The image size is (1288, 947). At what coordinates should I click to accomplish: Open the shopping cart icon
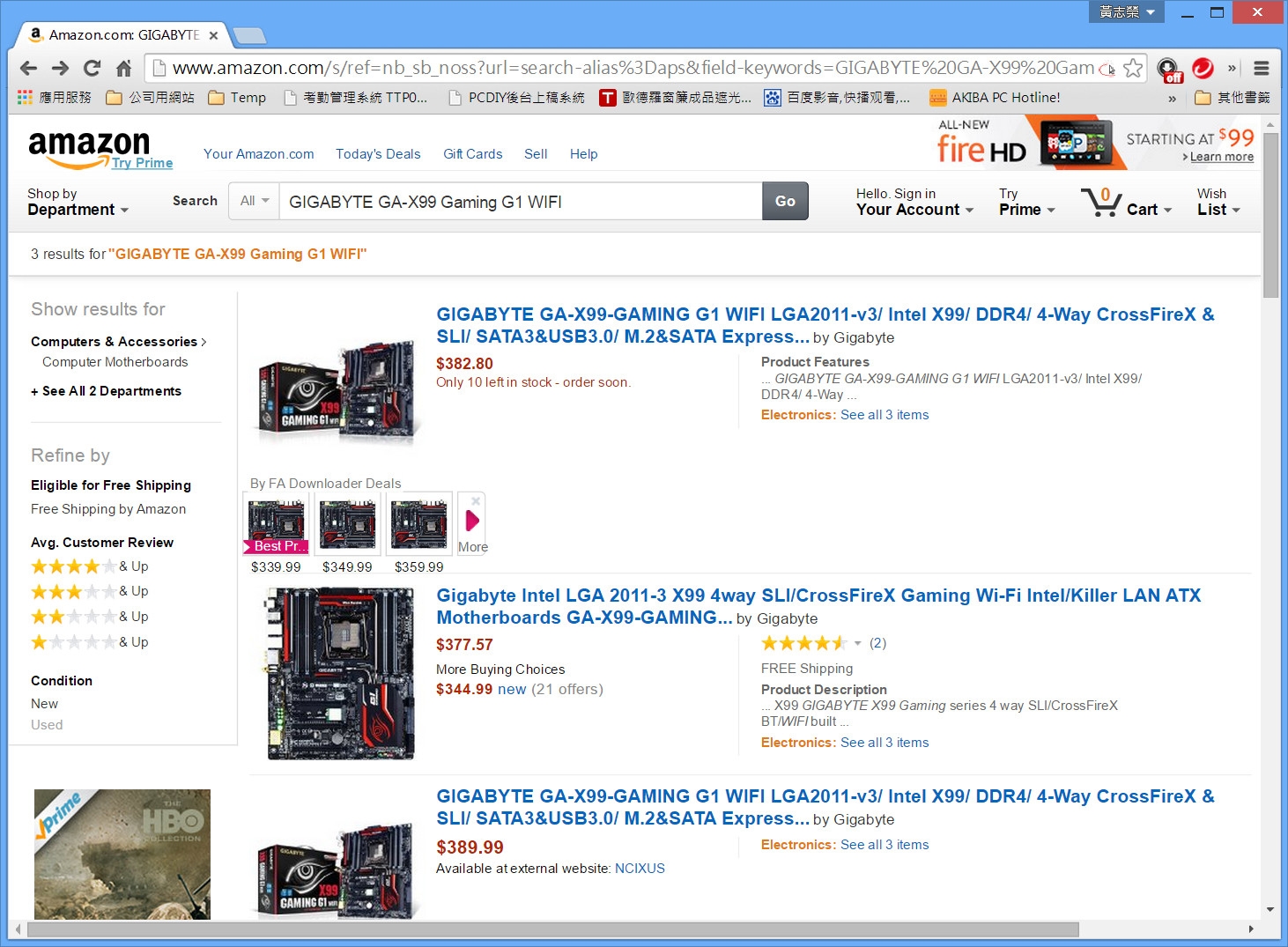pyautogui.click(x=1101, y=202)
